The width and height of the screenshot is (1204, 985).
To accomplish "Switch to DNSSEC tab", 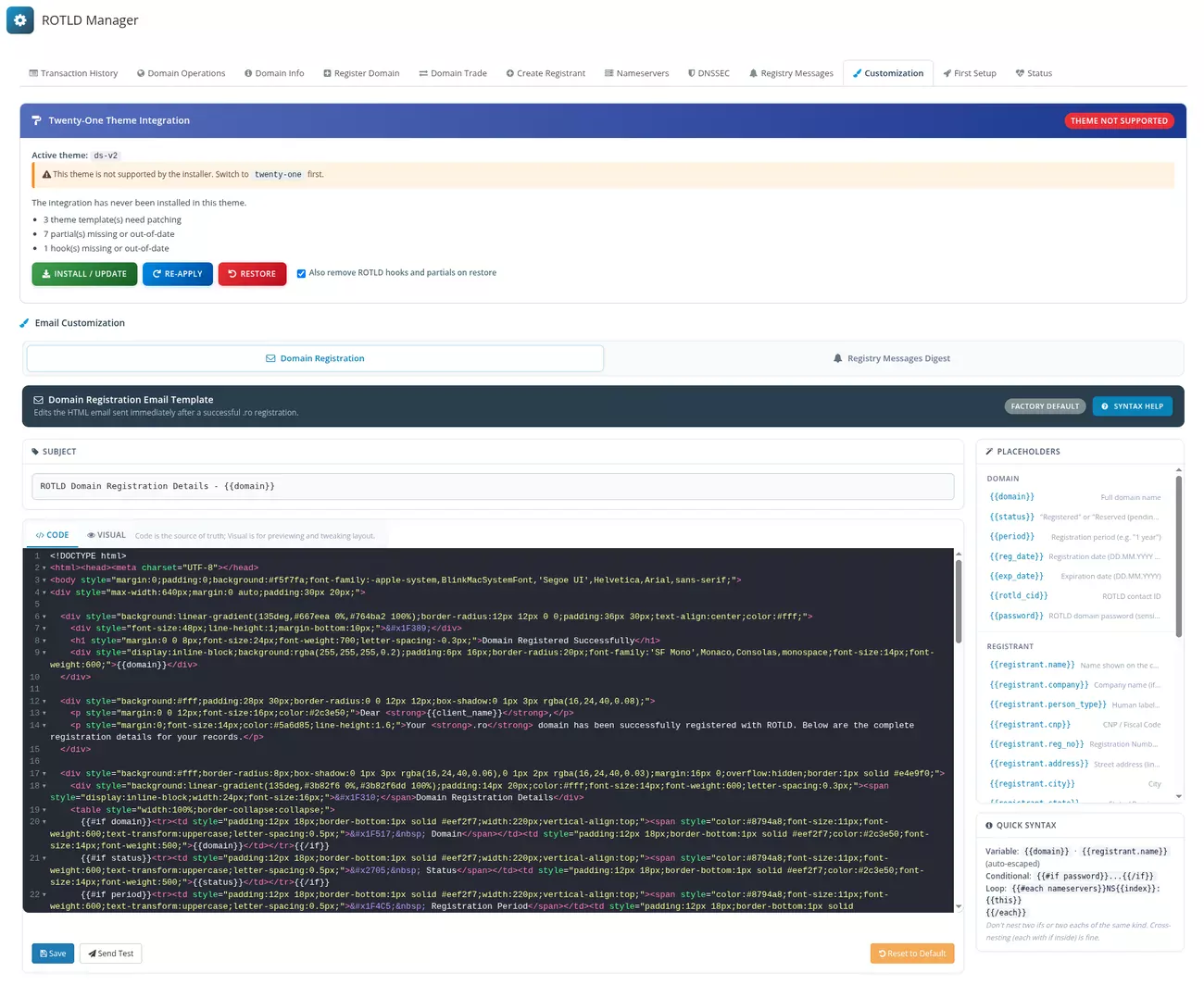I will pyautogui.click(x=709, y=73).
